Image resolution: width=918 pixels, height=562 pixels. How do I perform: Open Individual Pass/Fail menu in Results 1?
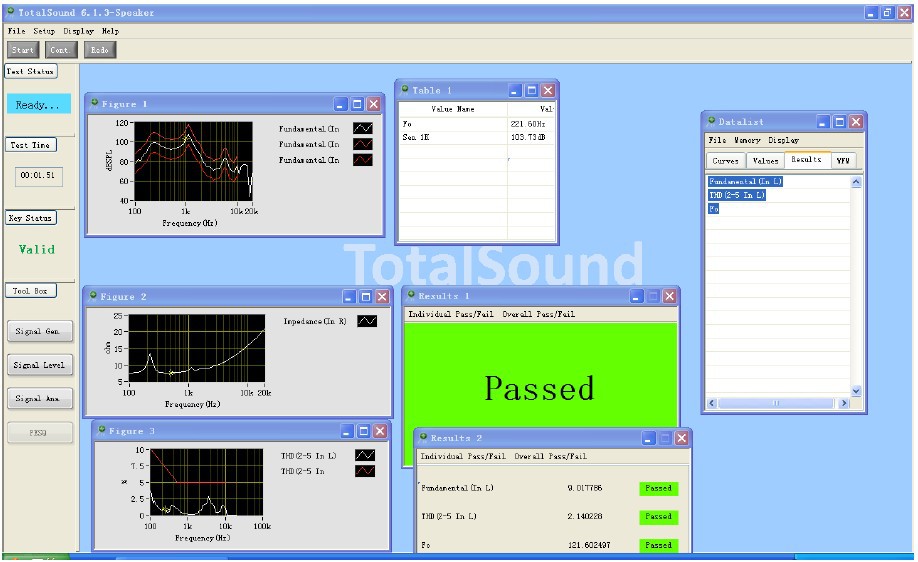pos(451,314)
